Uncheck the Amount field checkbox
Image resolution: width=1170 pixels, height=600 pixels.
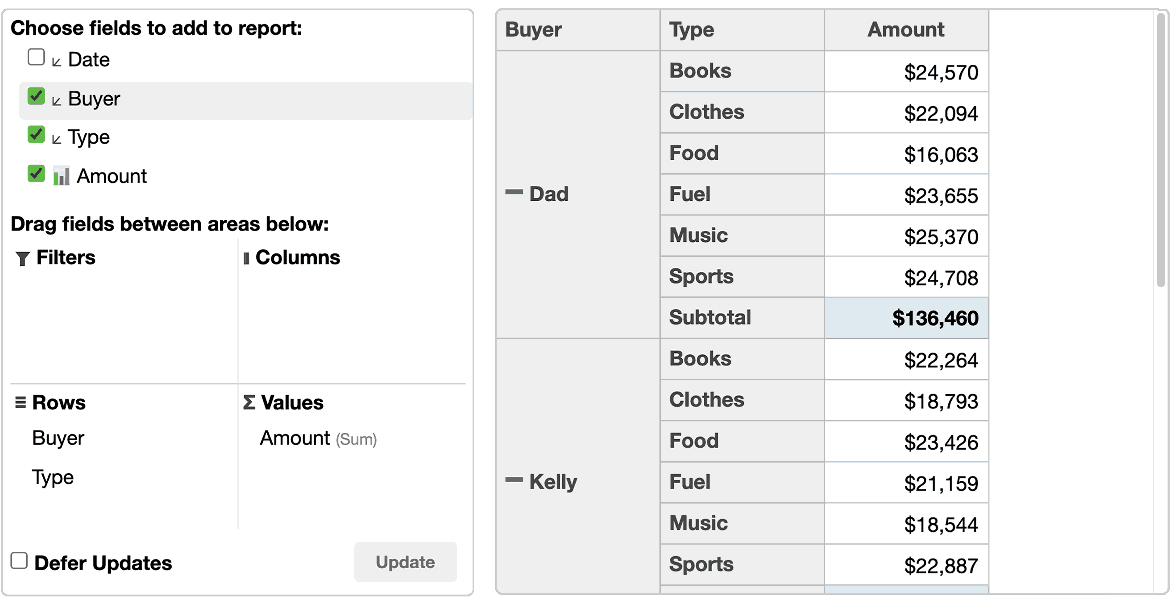36,173
